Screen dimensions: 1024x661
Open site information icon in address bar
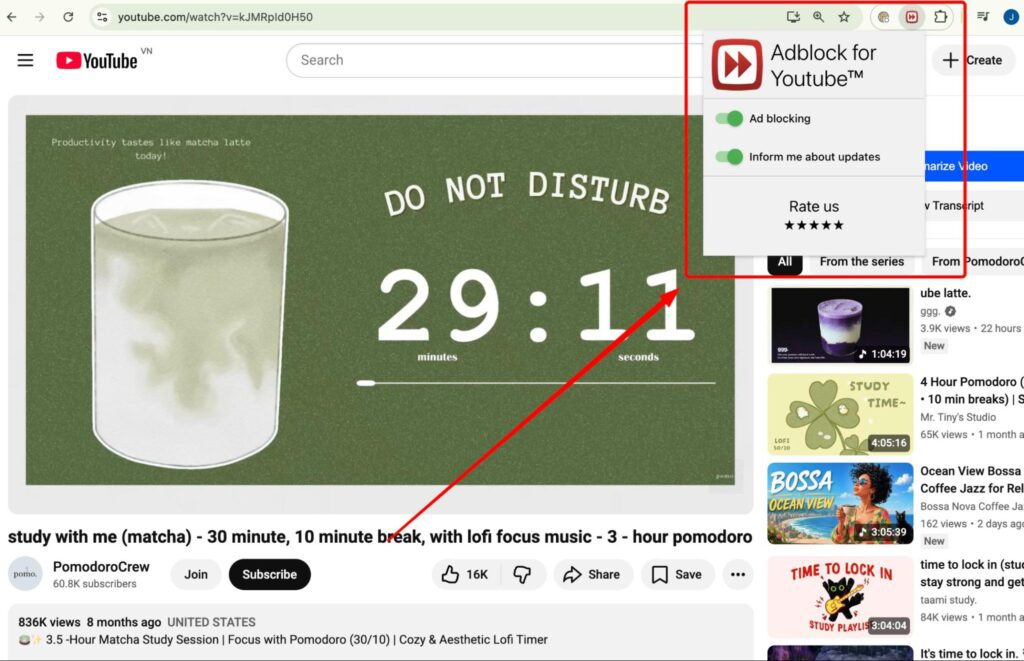click(102, 17)
